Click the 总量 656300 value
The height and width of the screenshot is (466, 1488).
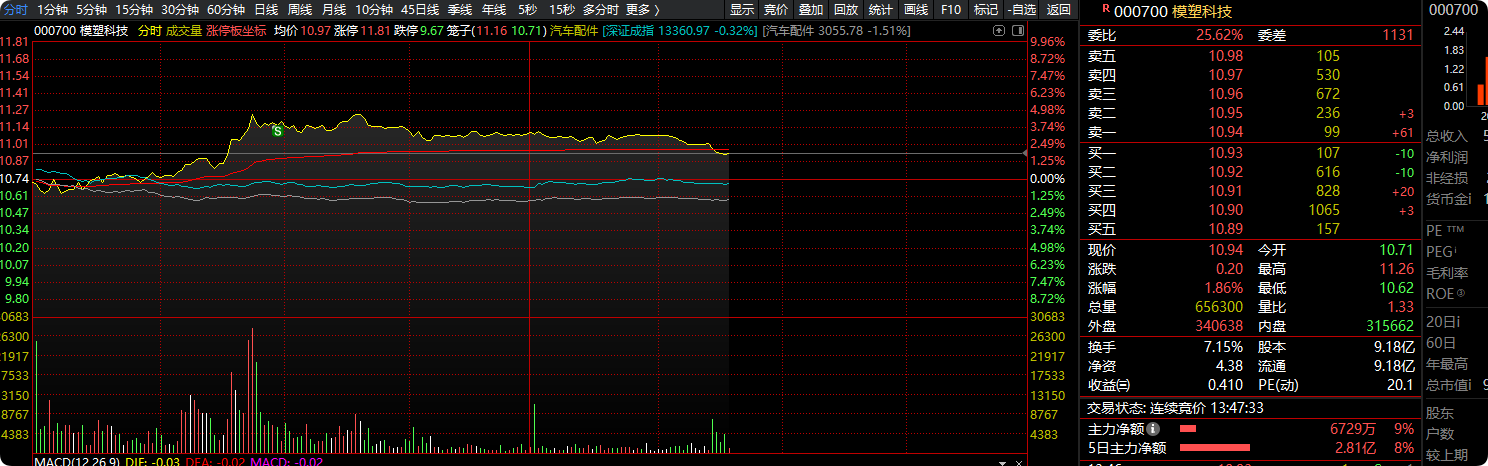coord(1218,307)
